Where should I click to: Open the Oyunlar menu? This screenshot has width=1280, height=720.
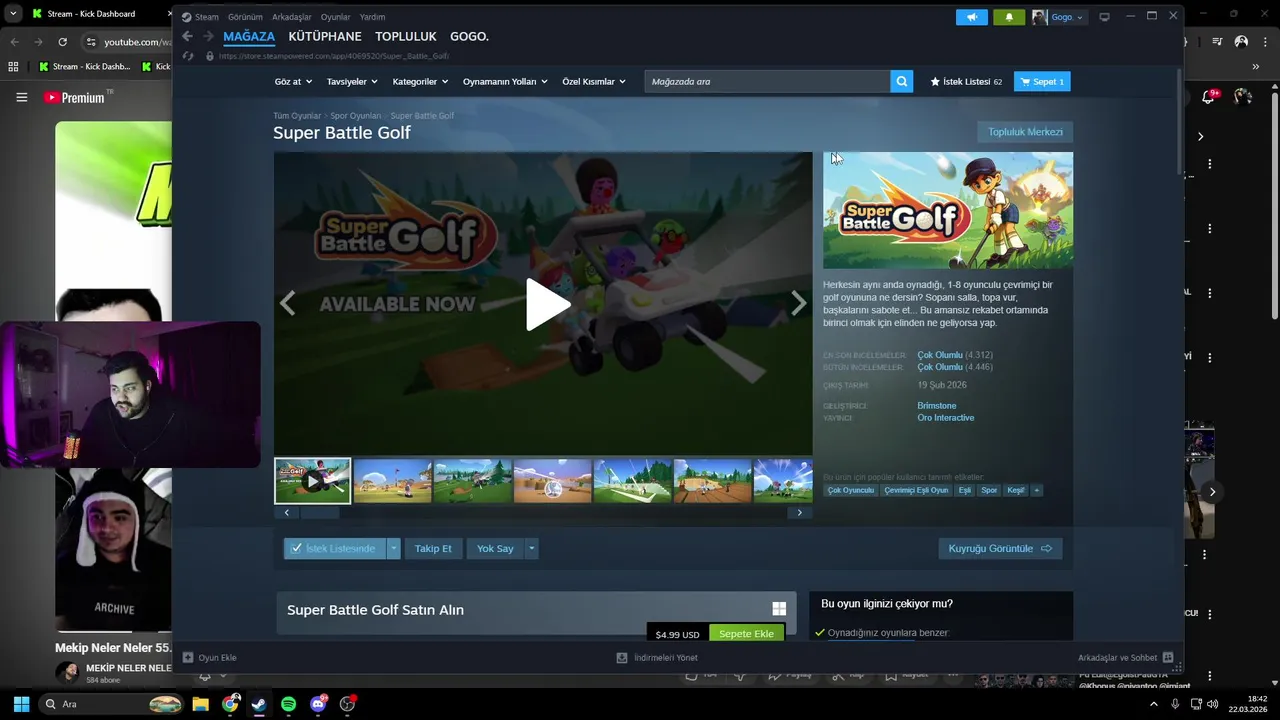click(335, 17)
